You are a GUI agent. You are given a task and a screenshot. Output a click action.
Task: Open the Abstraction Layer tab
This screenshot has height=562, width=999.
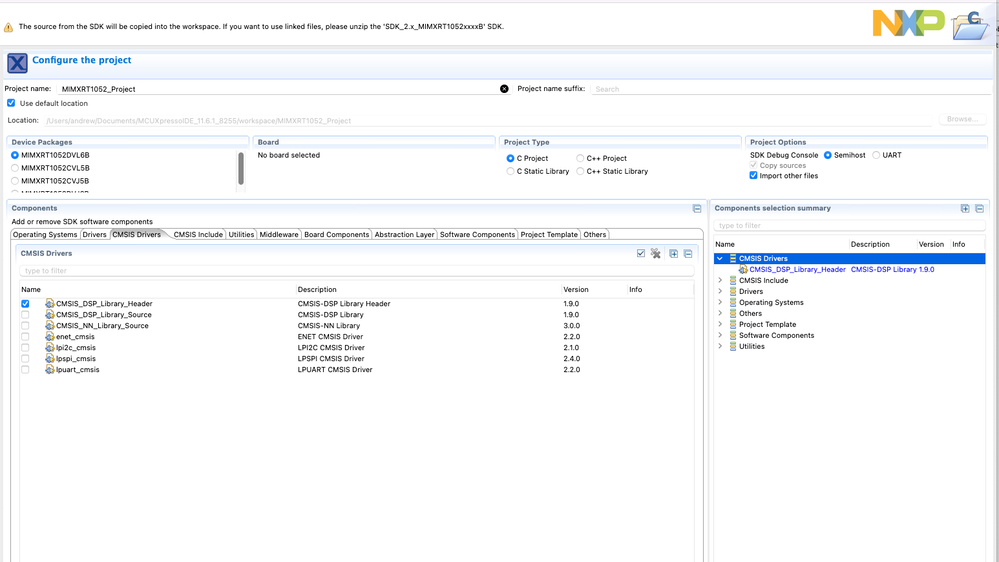[x=405, y=234]
